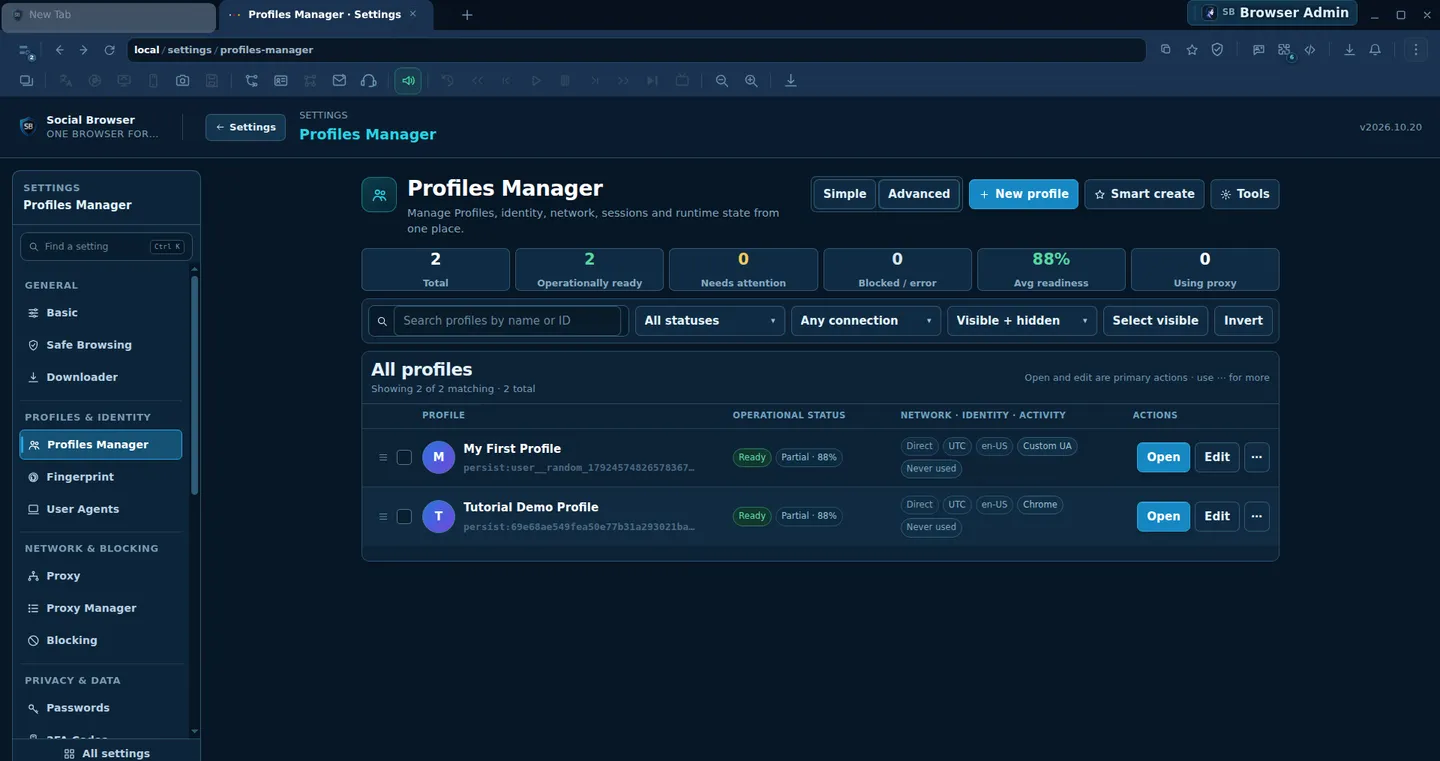This screenshot has width=1440, height=761.
Task: Tick the Tutorial Demo Profile checkbox
Action: coord(404,516)
